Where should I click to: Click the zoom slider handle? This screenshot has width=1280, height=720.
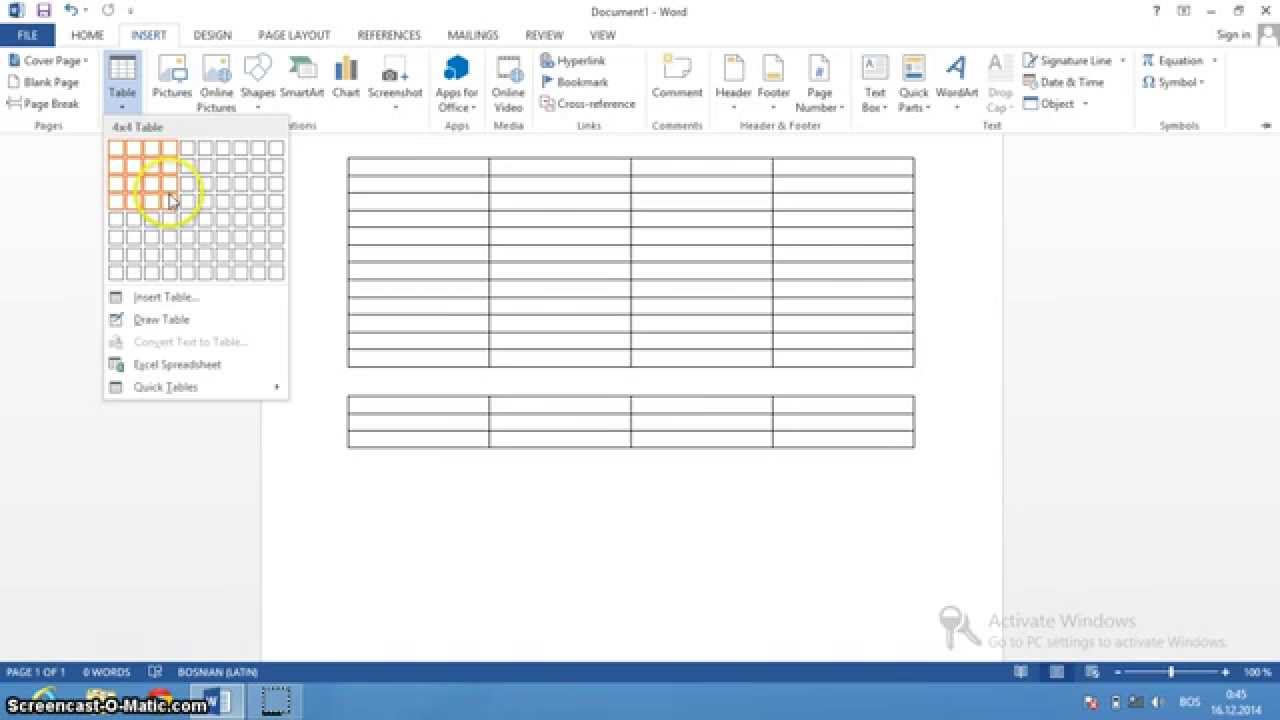1171,672
